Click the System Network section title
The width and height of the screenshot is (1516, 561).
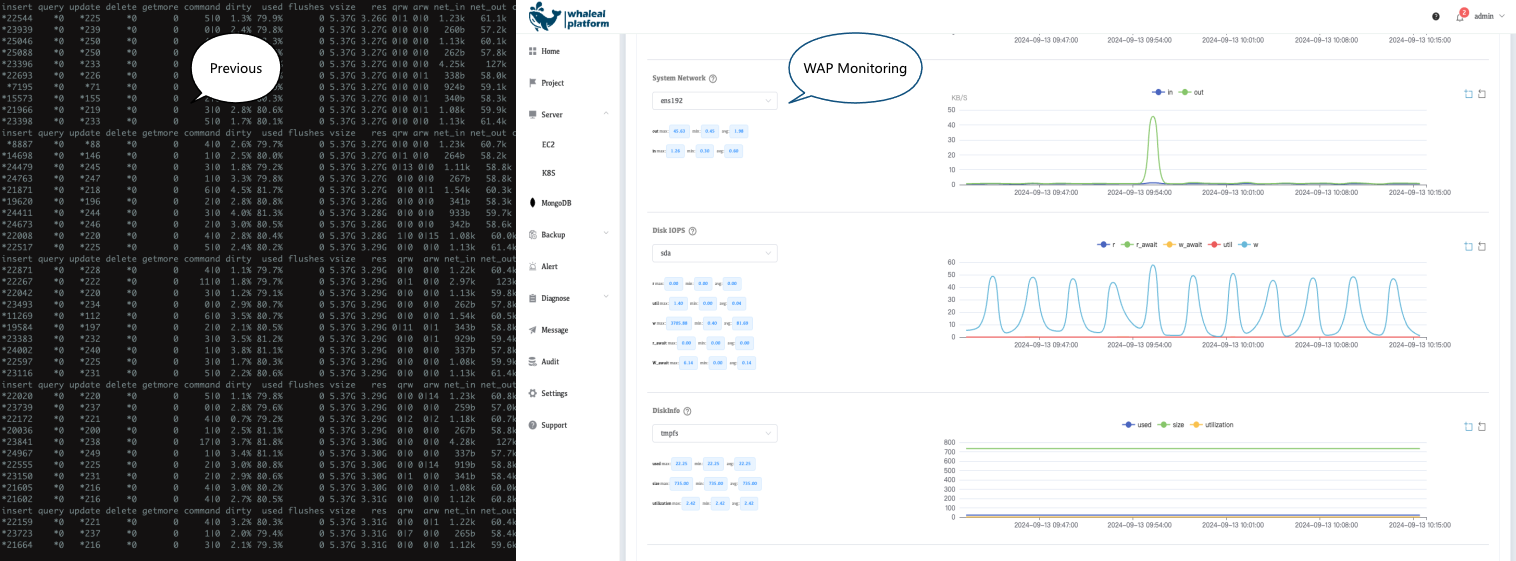(679, 78)
